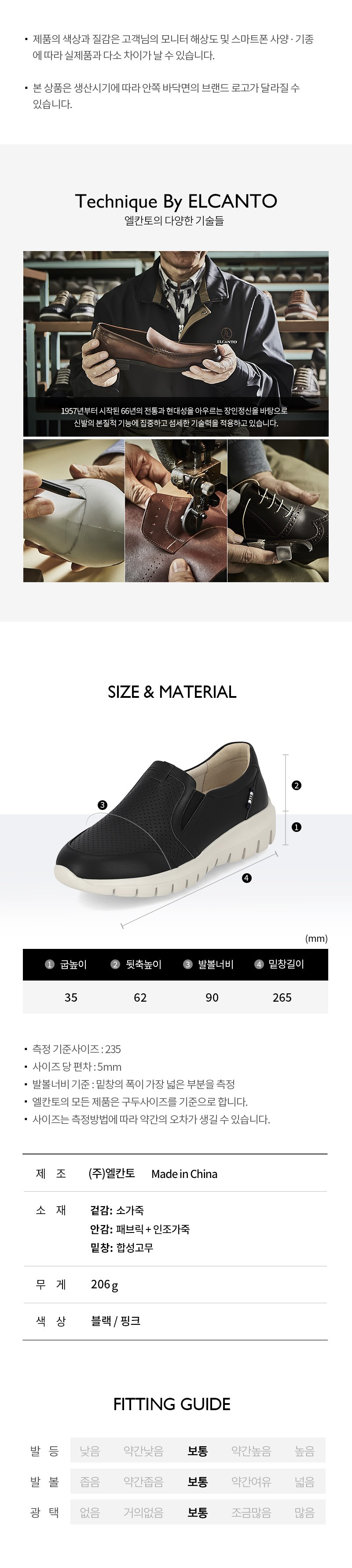352x1568 pixels.
Task: Choose 보통 in the 발등 fitting row
Action: point(197,1451)
